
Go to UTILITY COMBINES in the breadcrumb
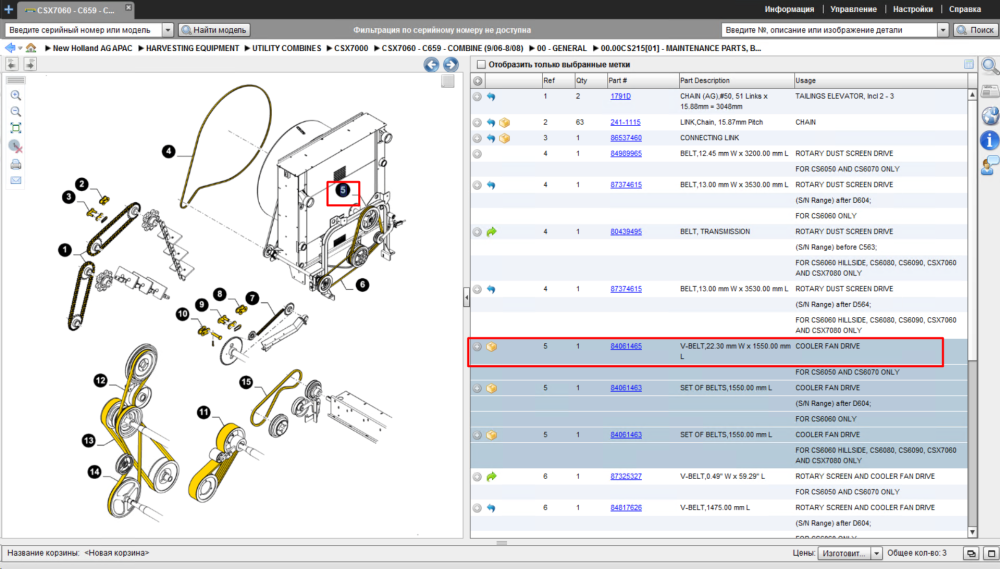click(x=286, y=48)
